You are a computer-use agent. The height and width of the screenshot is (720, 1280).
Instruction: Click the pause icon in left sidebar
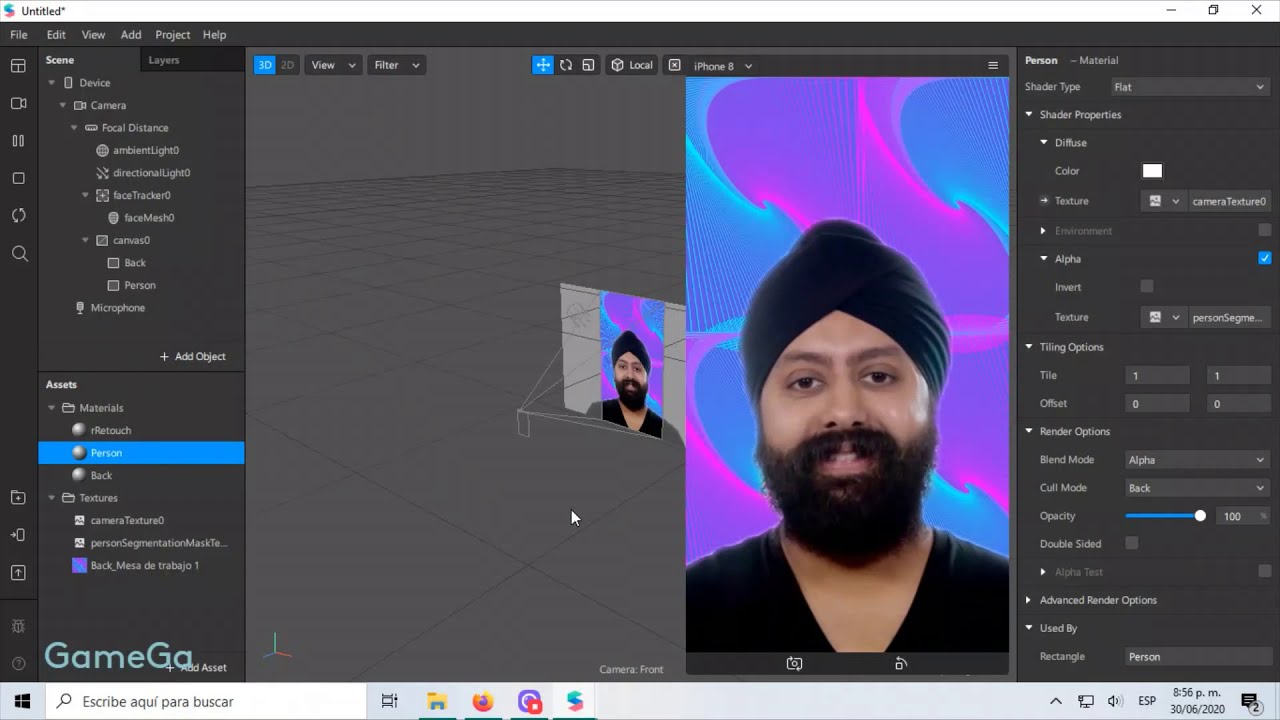click(18, 141)
